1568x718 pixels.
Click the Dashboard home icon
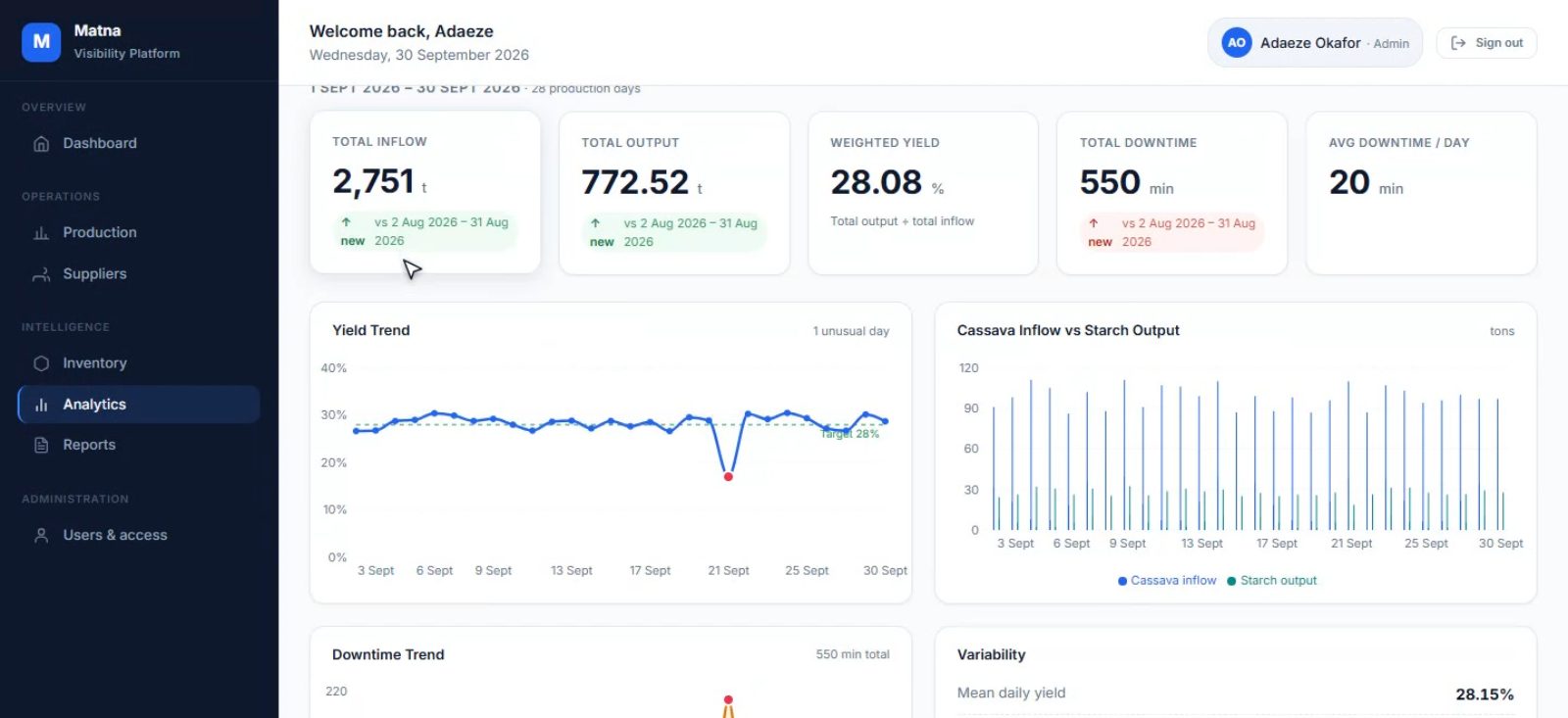pyautogui.click(x=41, y=144)
